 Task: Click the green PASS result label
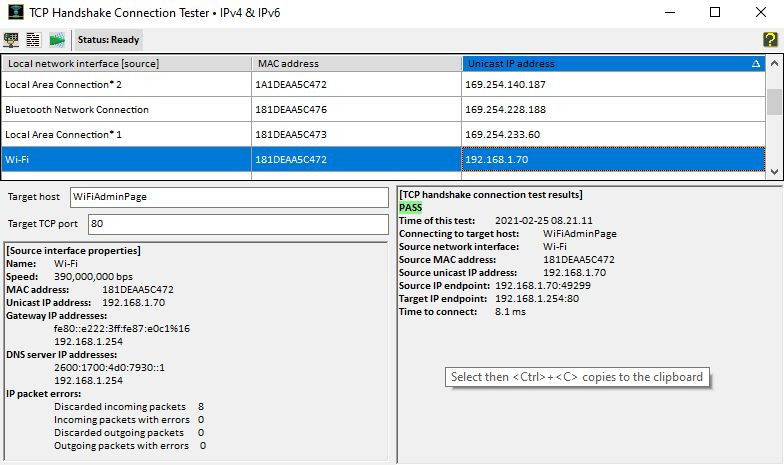[x=410, y=208]
